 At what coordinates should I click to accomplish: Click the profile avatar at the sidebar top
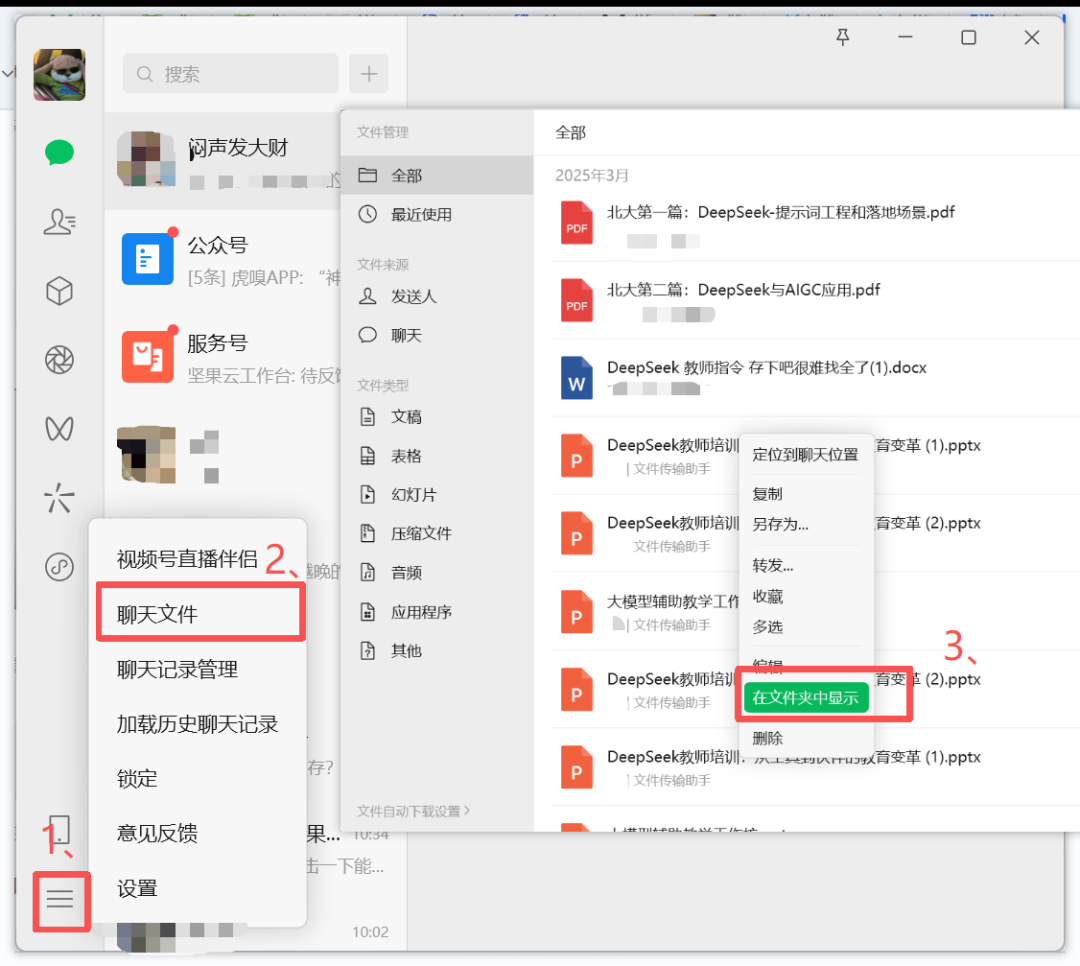click(59, 74)
